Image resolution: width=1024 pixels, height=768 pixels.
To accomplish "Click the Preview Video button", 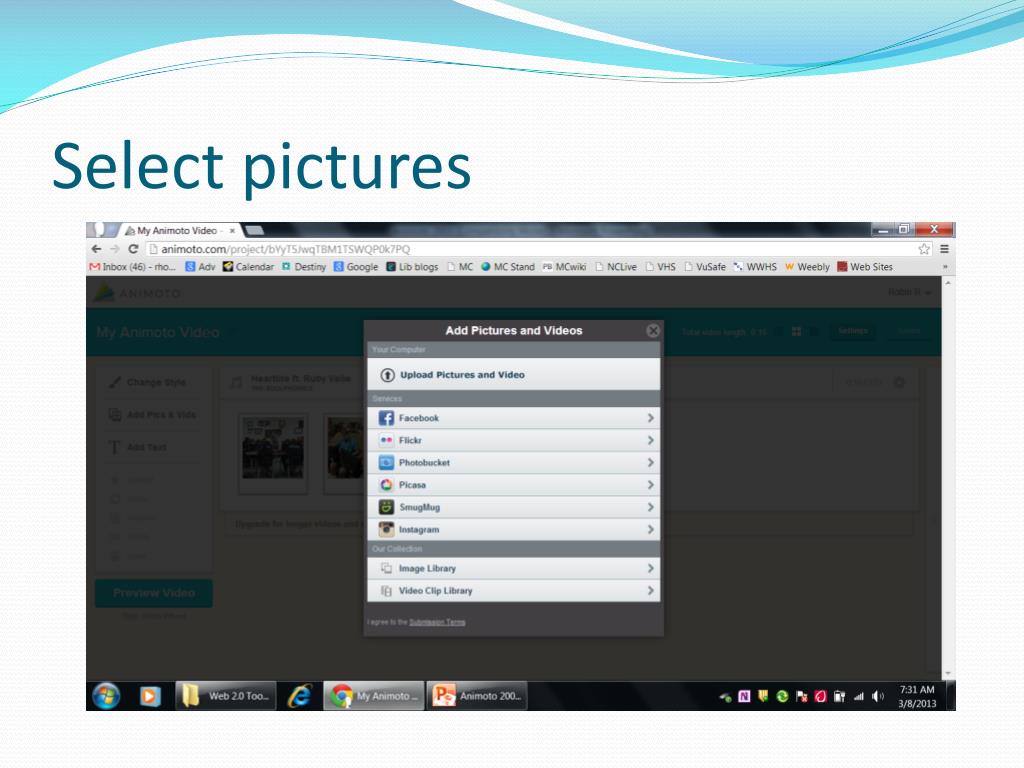I will pos(154,593).
